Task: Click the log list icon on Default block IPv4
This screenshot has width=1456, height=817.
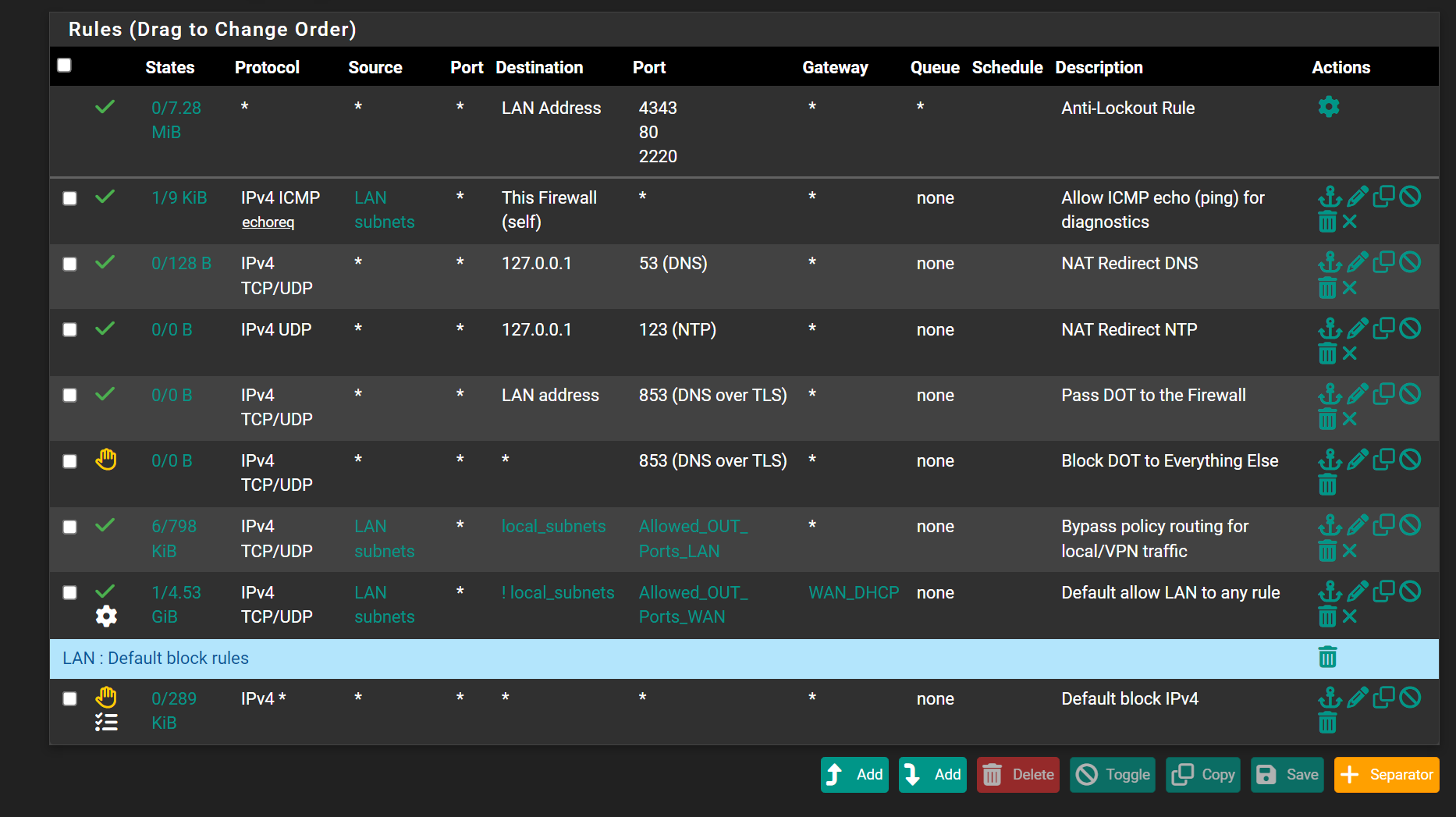Action: (106, 723)
